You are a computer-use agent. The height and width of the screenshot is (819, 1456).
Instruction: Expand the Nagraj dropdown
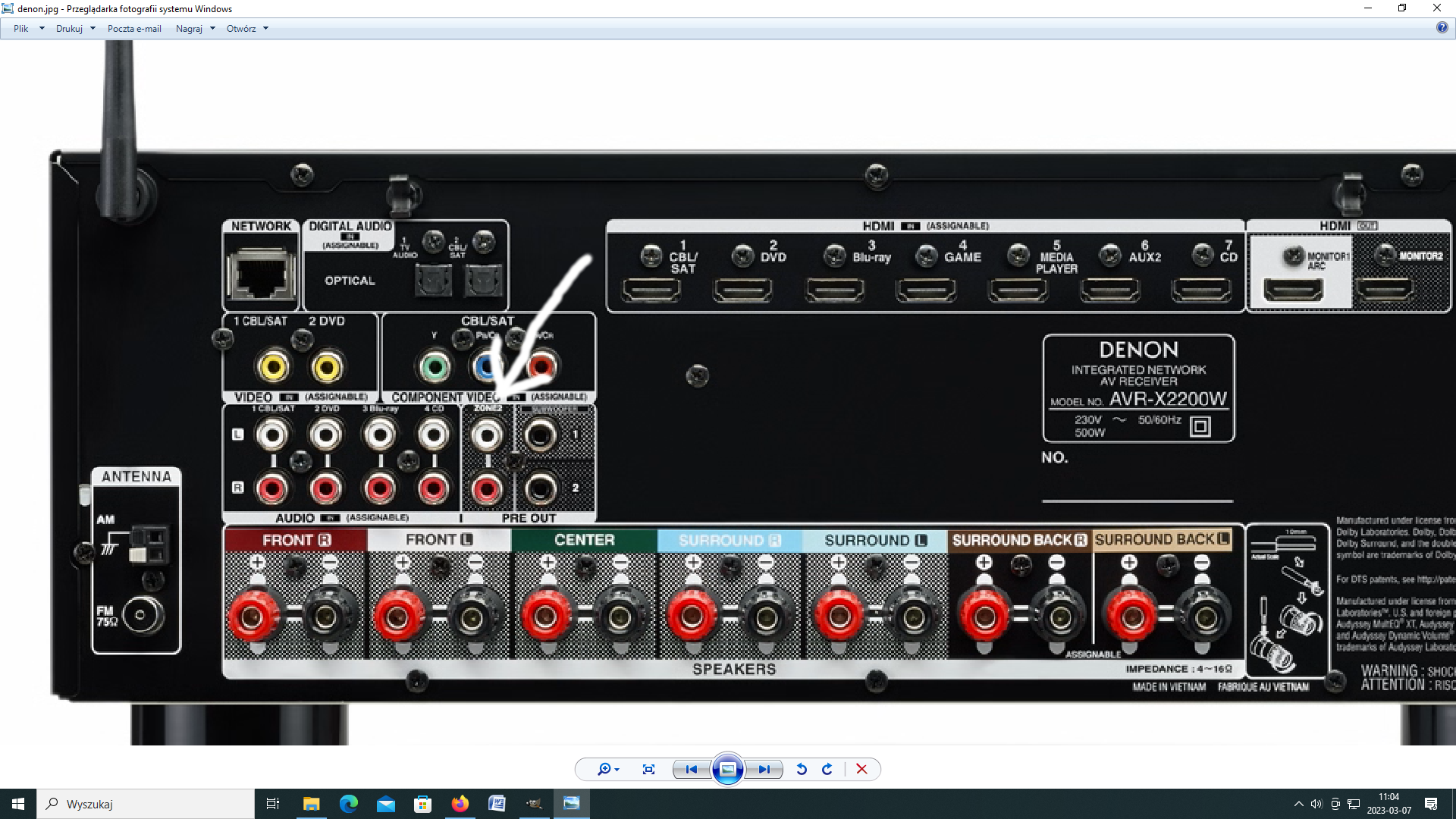click(212, 29)
